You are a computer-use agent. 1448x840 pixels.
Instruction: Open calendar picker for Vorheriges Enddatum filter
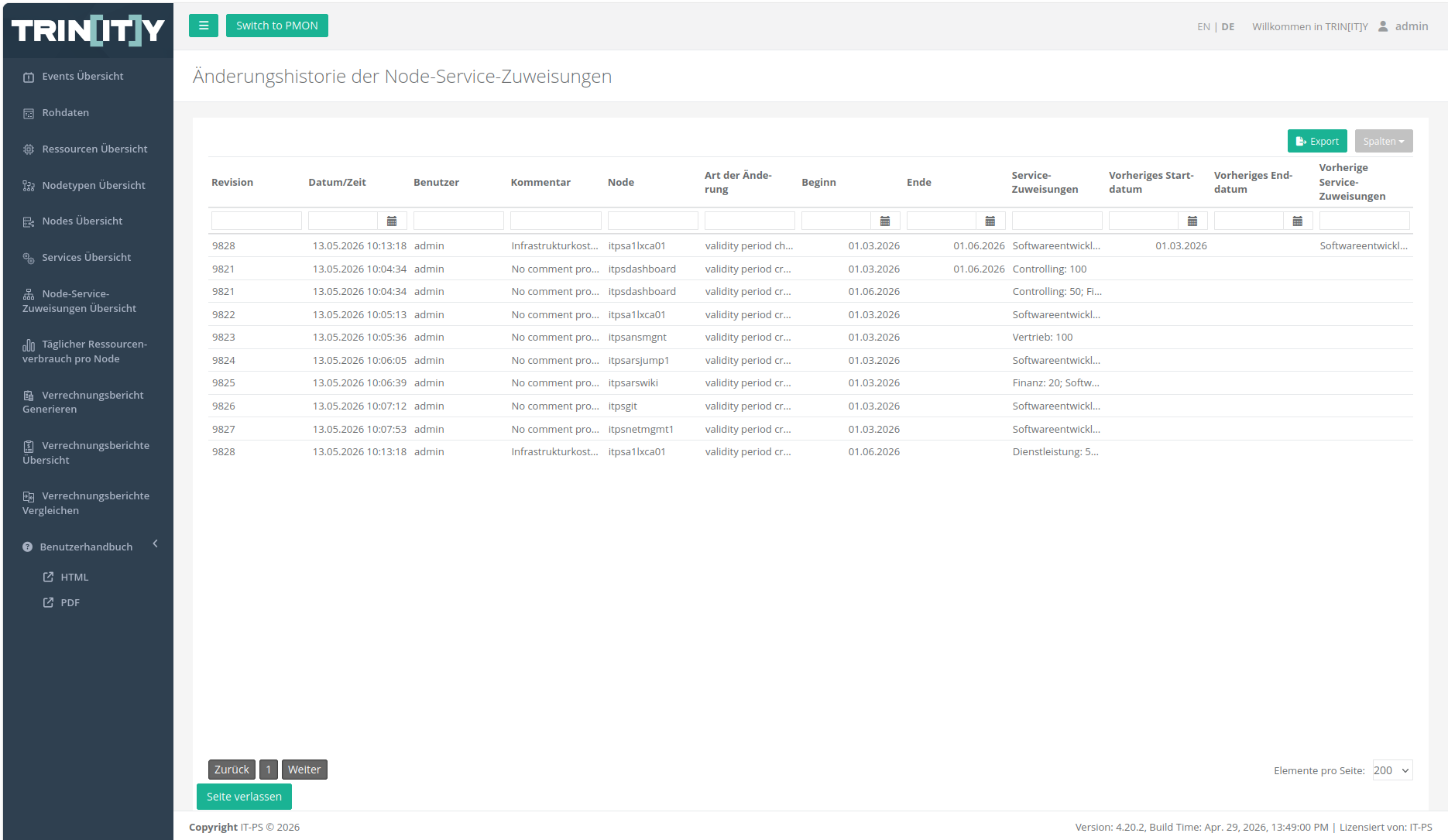[1298, 221]
